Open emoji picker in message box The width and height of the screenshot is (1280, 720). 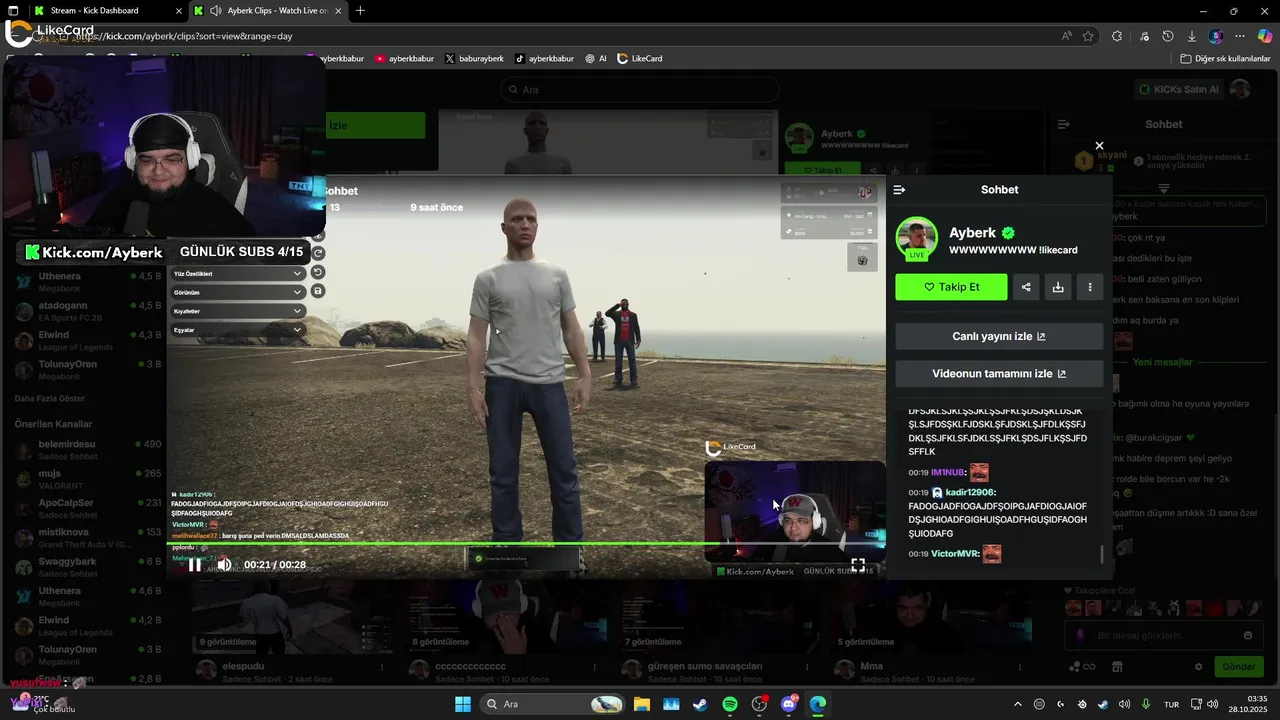1248,635
